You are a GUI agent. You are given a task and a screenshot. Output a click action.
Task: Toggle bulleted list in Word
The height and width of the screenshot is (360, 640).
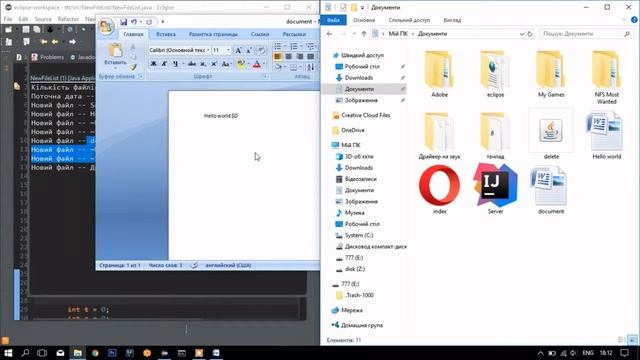[278, 46]
